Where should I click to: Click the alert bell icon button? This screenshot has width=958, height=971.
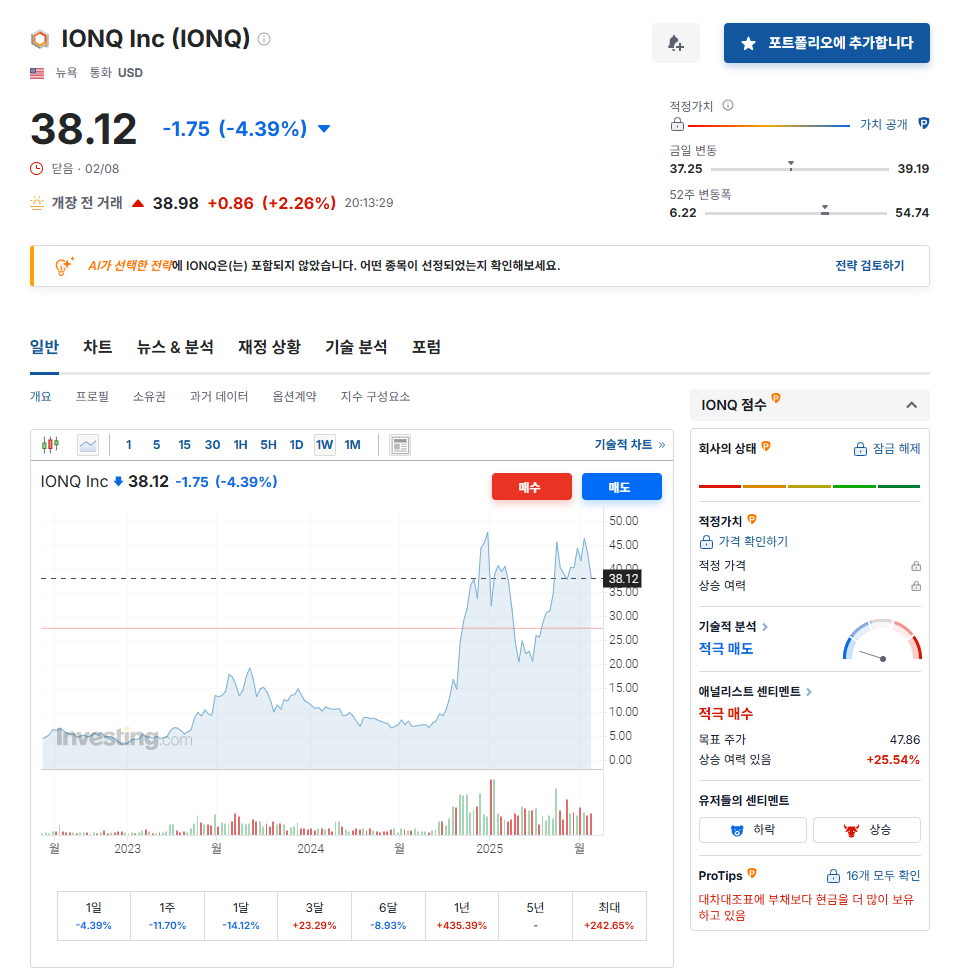tap(676, 43)
